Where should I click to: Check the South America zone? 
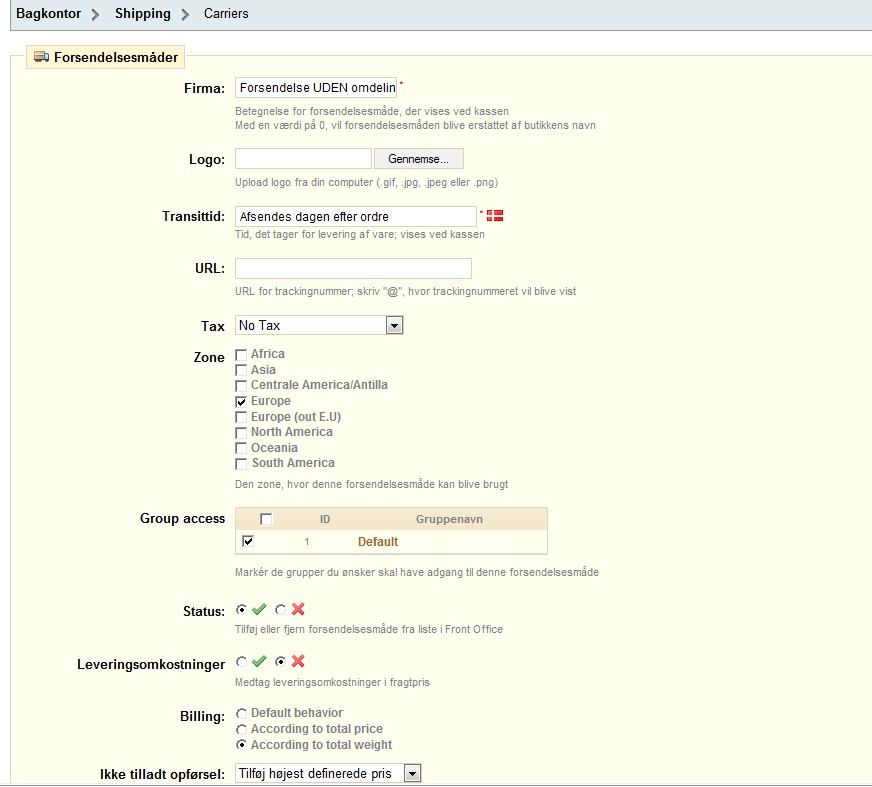pyautogui.click(x=241, y=464)
